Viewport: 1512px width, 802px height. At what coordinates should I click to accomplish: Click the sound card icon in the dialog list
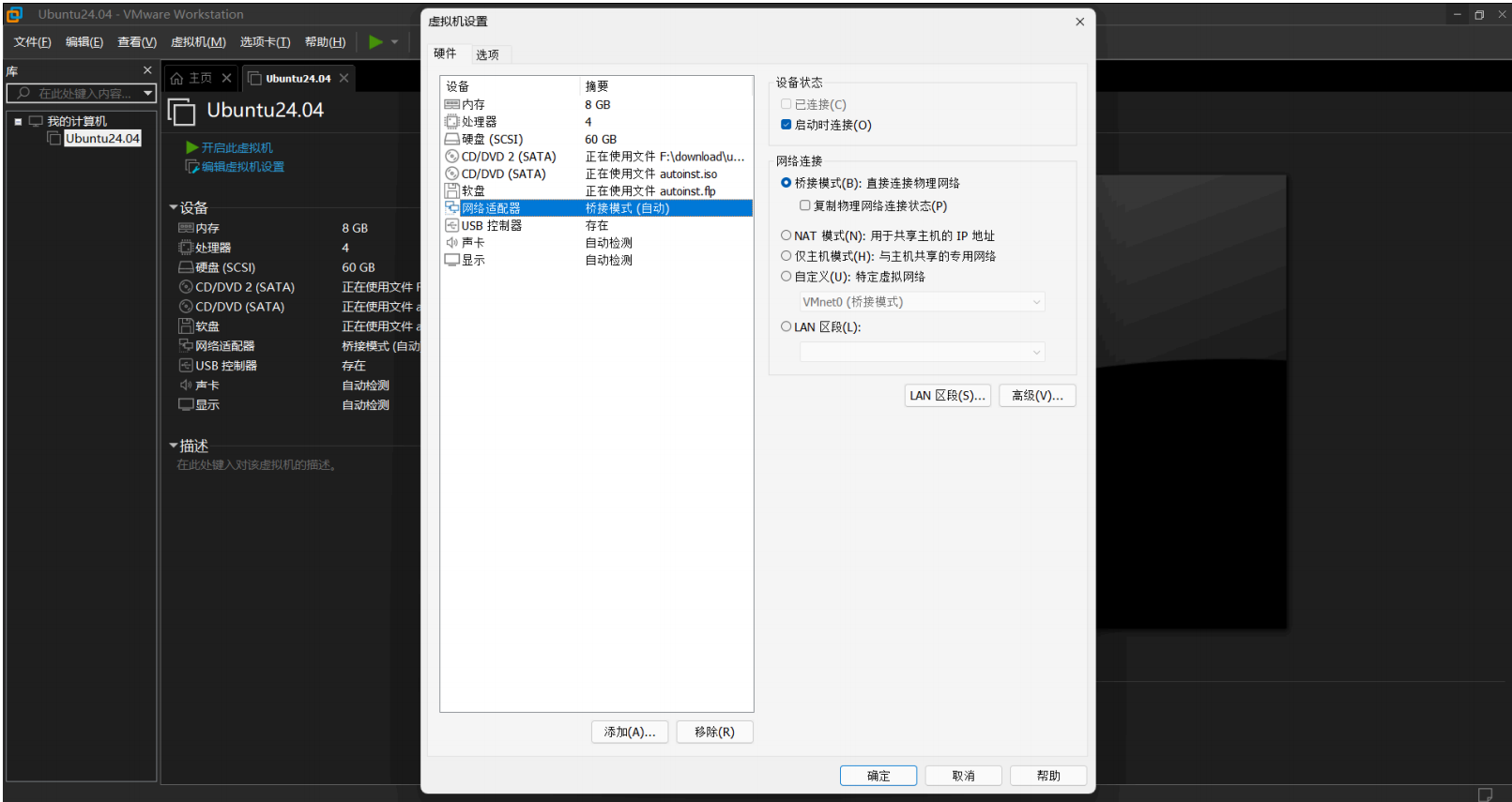click(452, 242)
